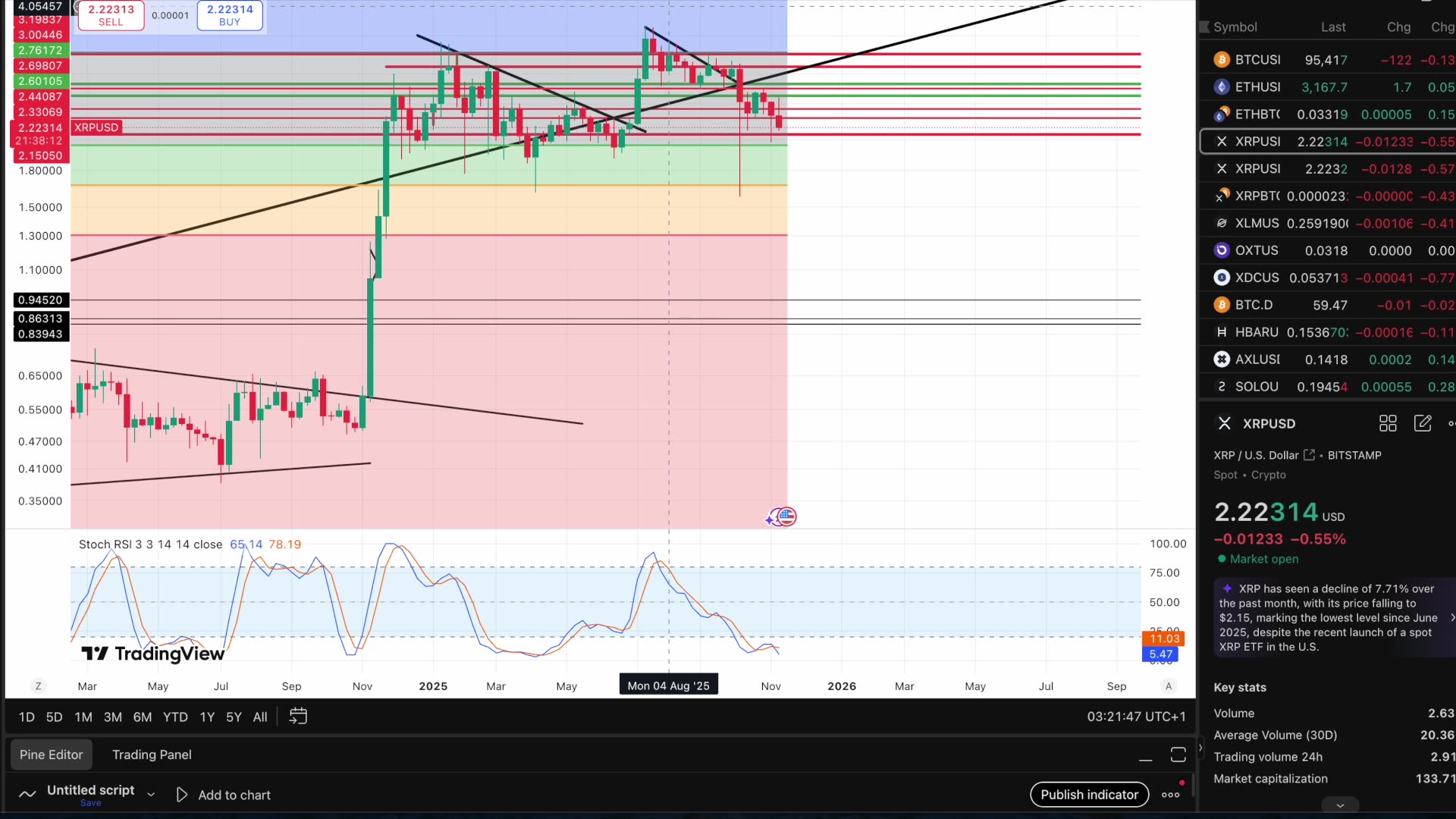The height and width of the screenshot is (819, 1456).
Task: Open the go-to-date calendar icon
Action: pyautogui.click(x=298, y=717)
